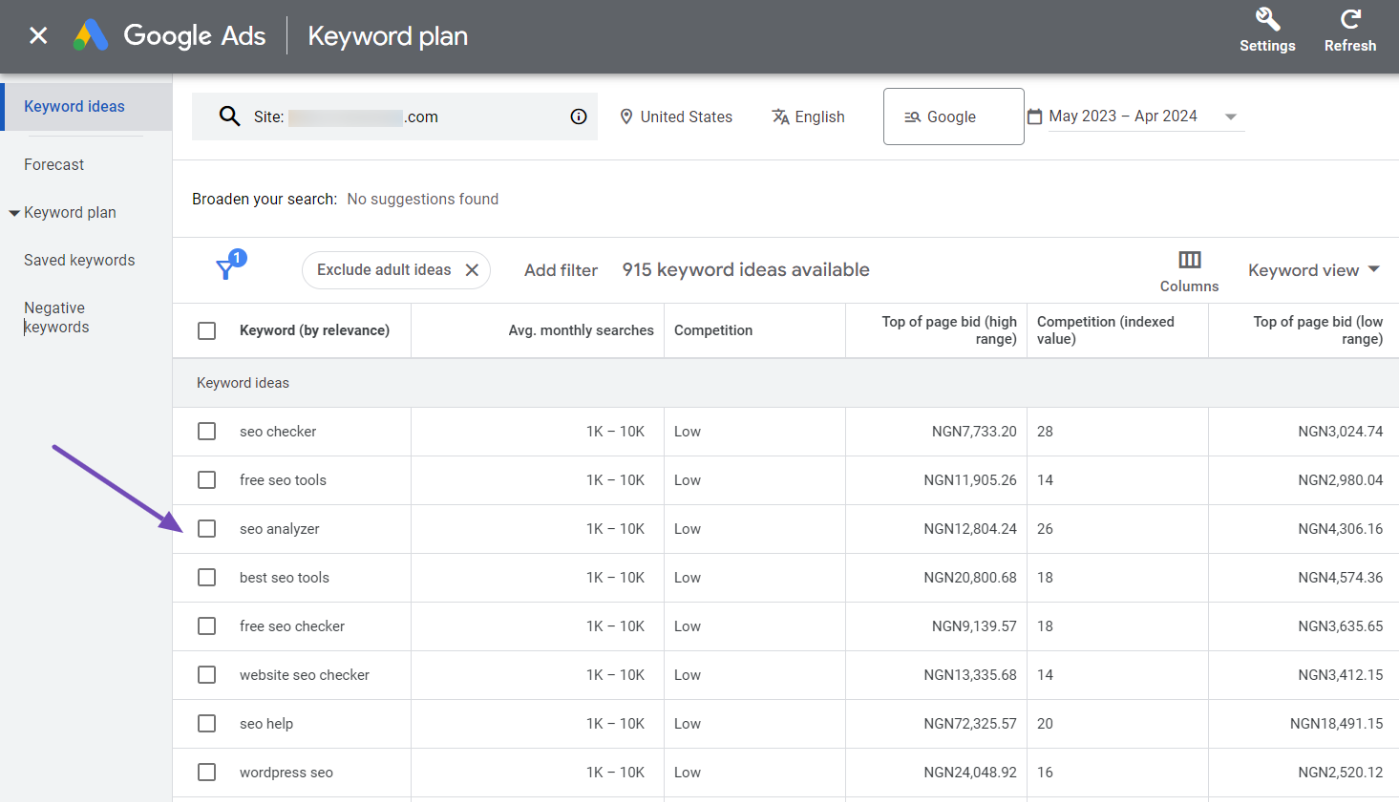Viewport: 1399px width, 802px height.
Task: Click the location pin icon for United States
Action: (x=626, y=117)
